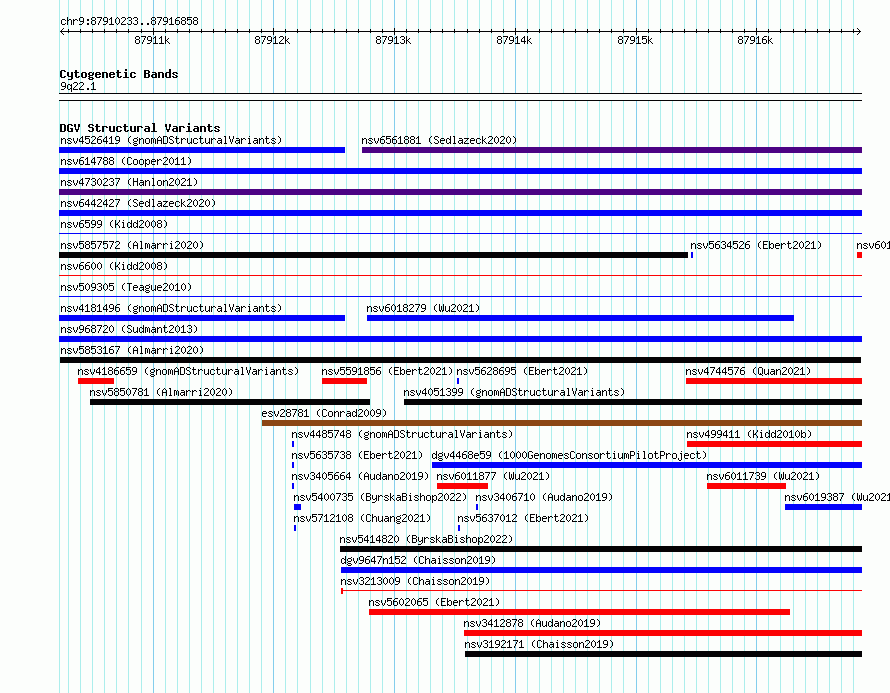Click the purple bar of nsv6561881
The image size is (890, 693).
pos(612,150)
